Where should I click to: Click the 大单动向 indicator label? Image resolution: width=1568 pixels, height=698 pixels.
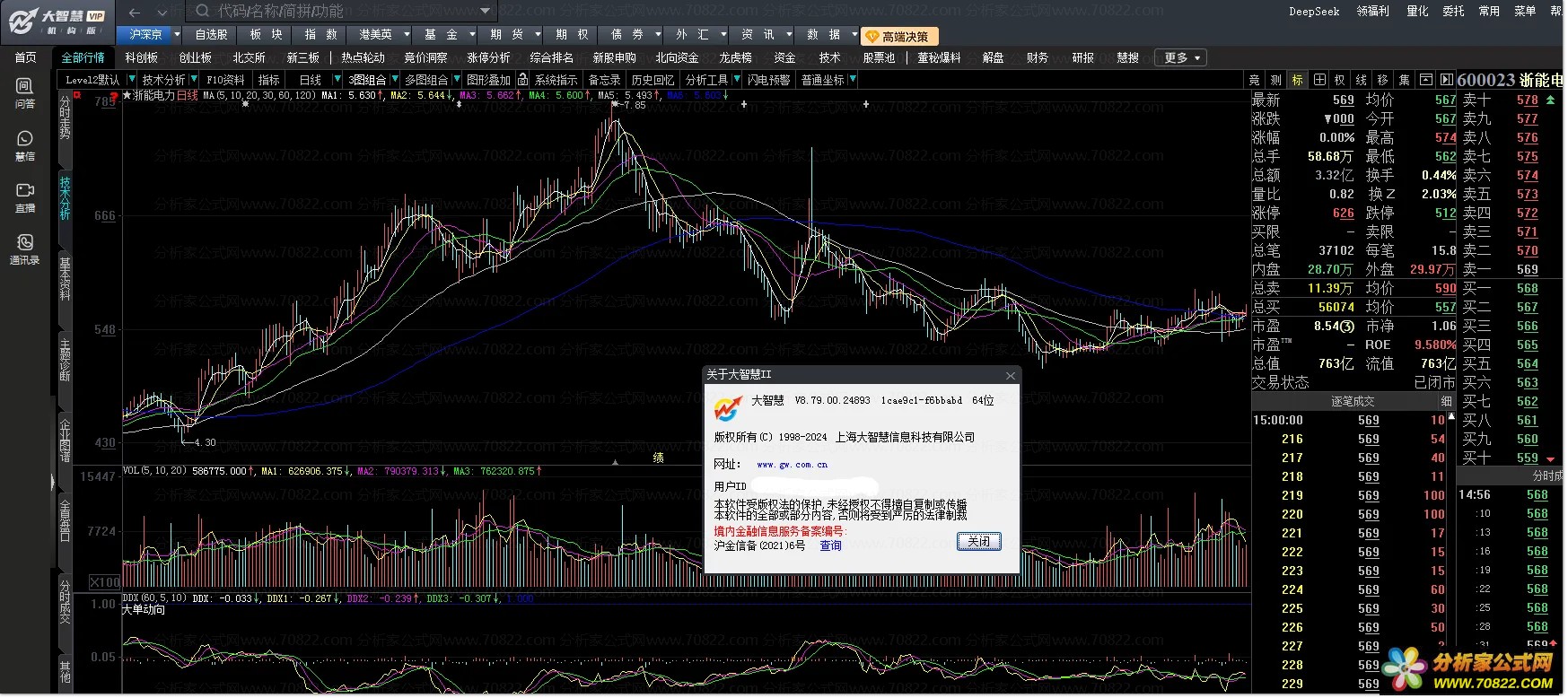(144, 610)
